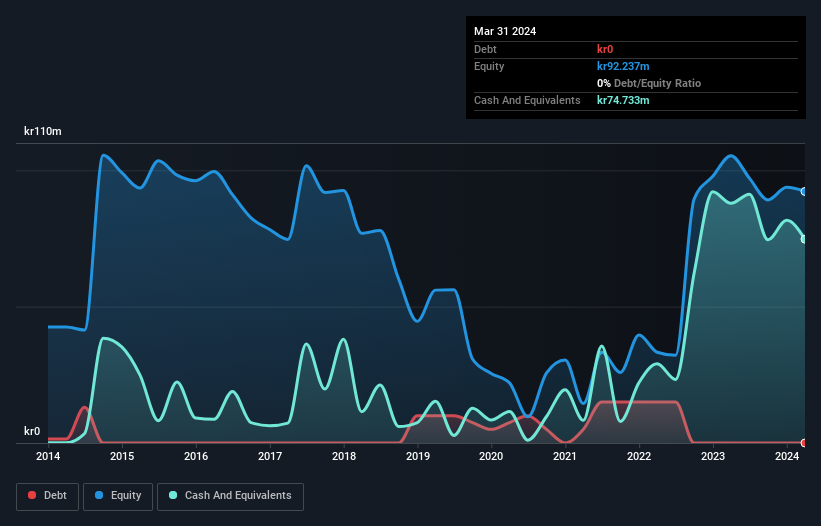Hide the Cash And Equivalents legend series
The height and width of the screenshot is (526, 821).
click(x=230, y=496)
